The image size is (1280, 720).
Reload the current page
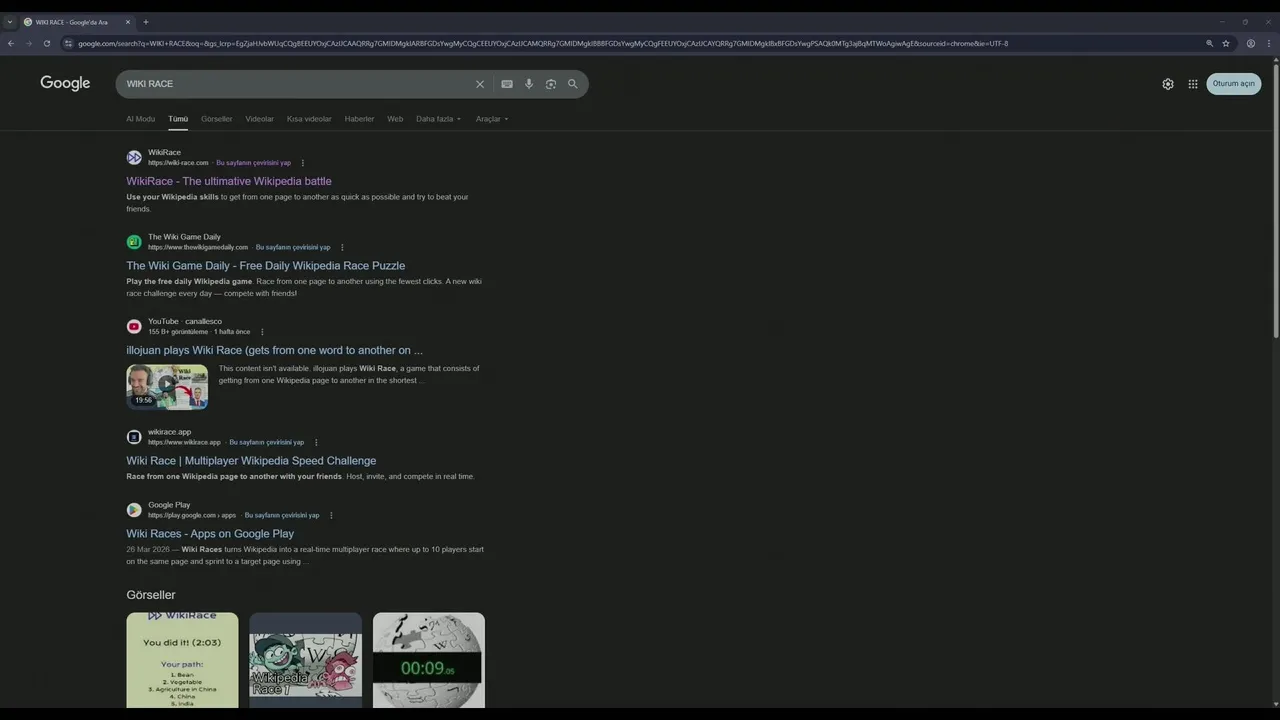click(x=47, y=43)
